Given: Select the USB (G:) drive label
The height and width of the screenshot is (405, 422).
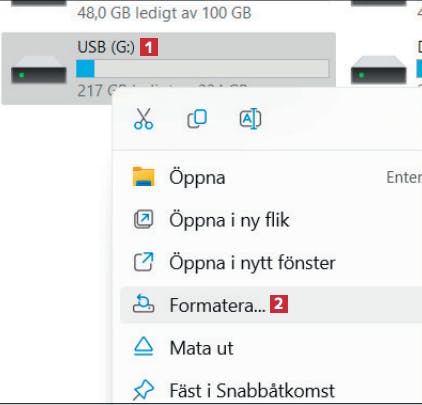Looking at the screenshot, I should click(106, 47).
